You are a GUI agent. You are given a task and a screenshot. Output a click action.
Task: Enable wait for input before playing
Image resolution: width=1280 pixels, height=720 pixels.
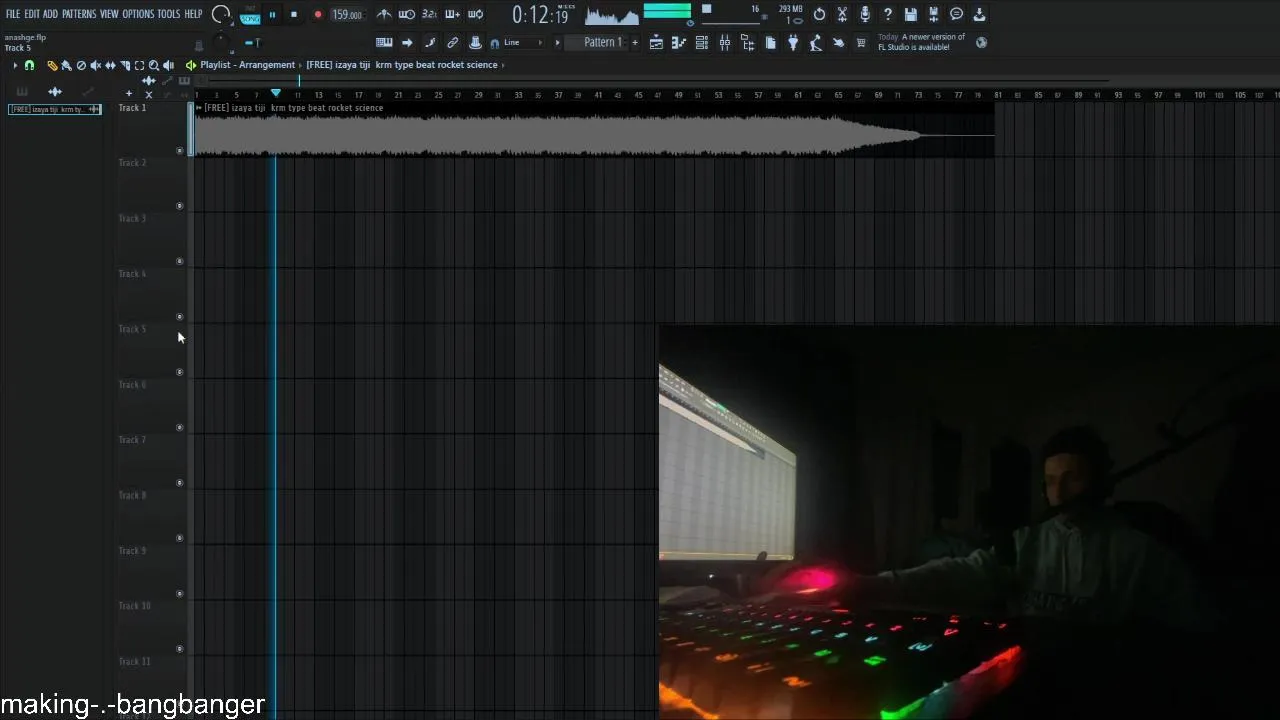pyautogui.click(x=407, y=14)
